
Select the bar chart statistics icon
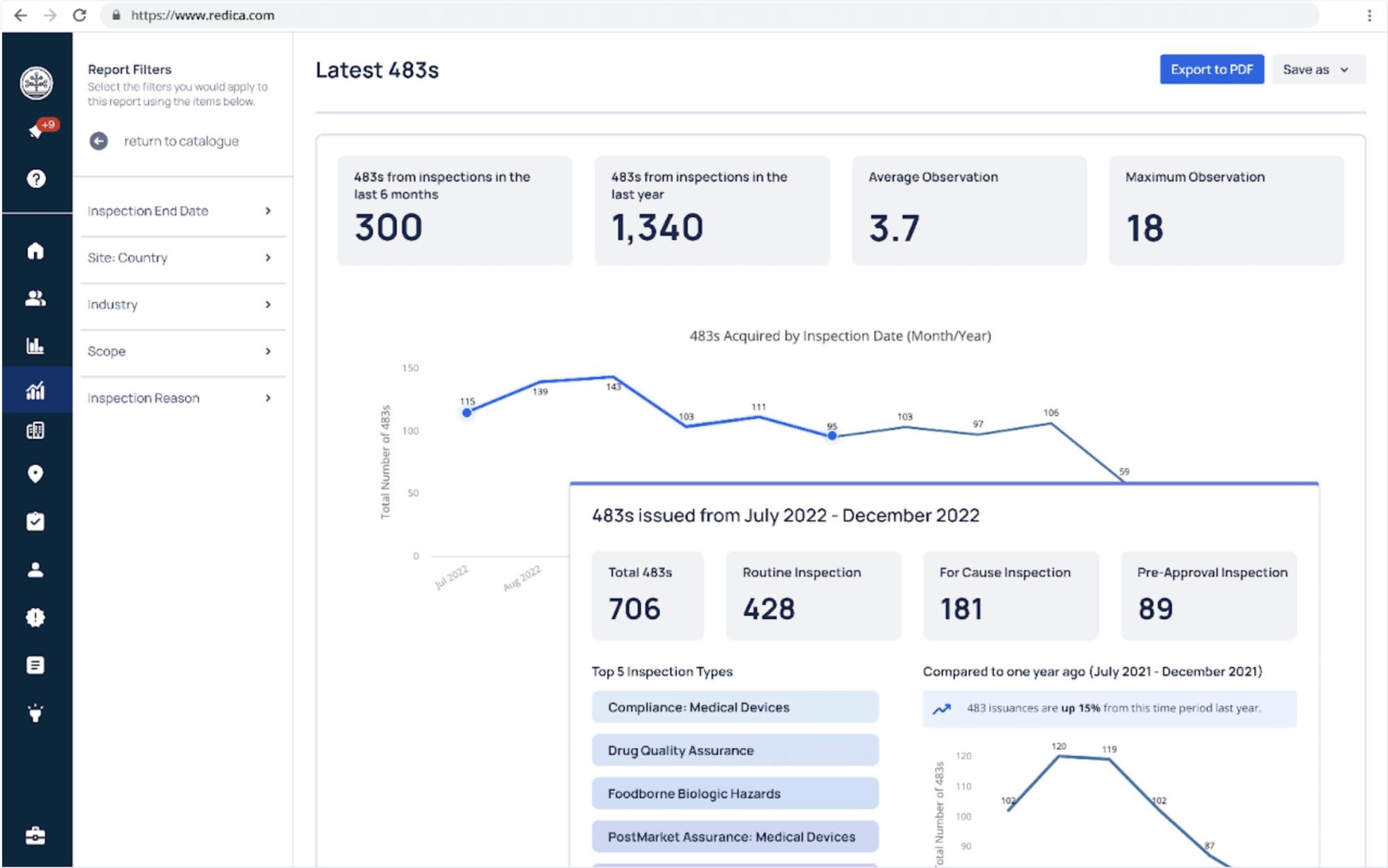[36, 346]
